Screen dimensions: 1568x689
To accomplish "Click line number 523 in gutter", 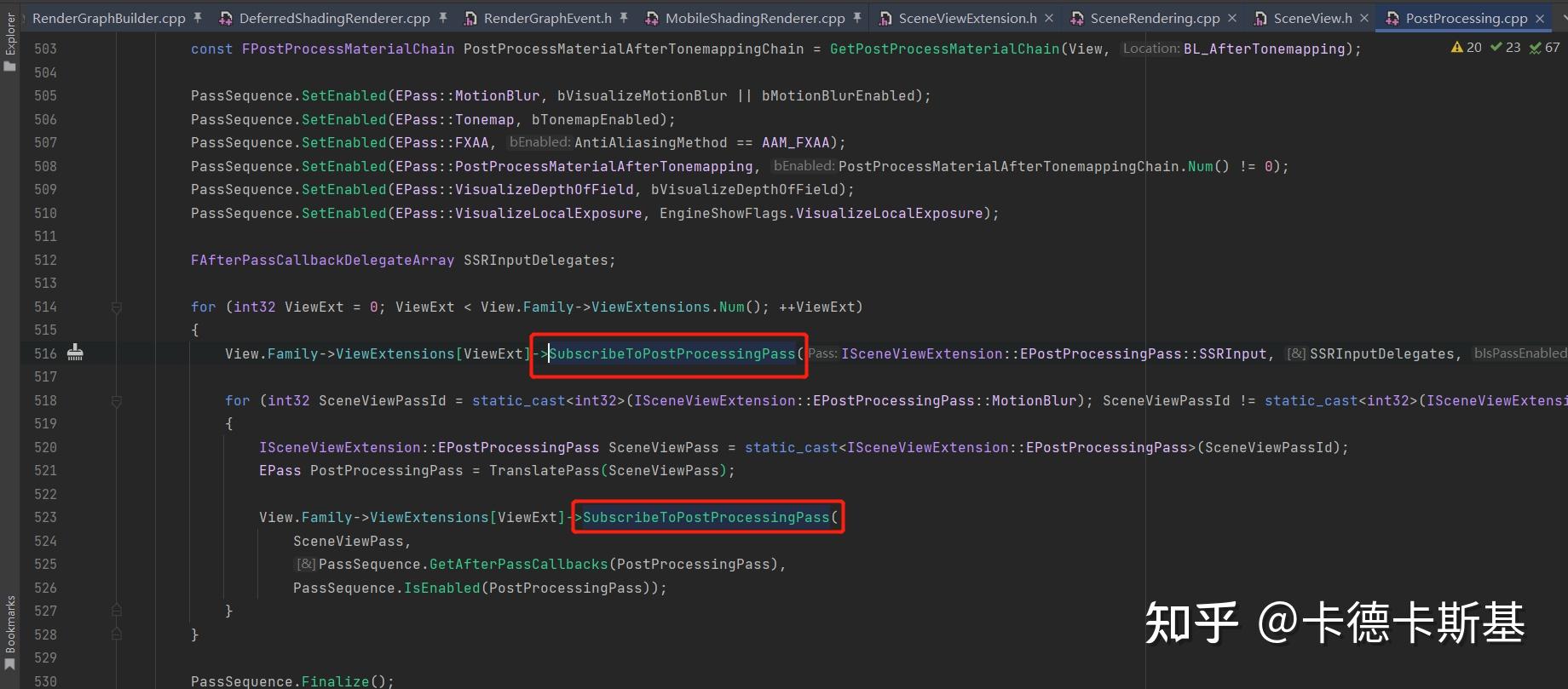I will click(45, 517).
